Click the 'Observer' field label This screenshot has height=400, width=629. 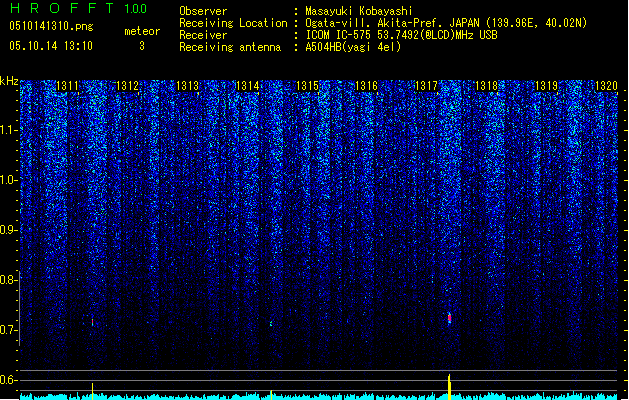[x=203, y=11]
